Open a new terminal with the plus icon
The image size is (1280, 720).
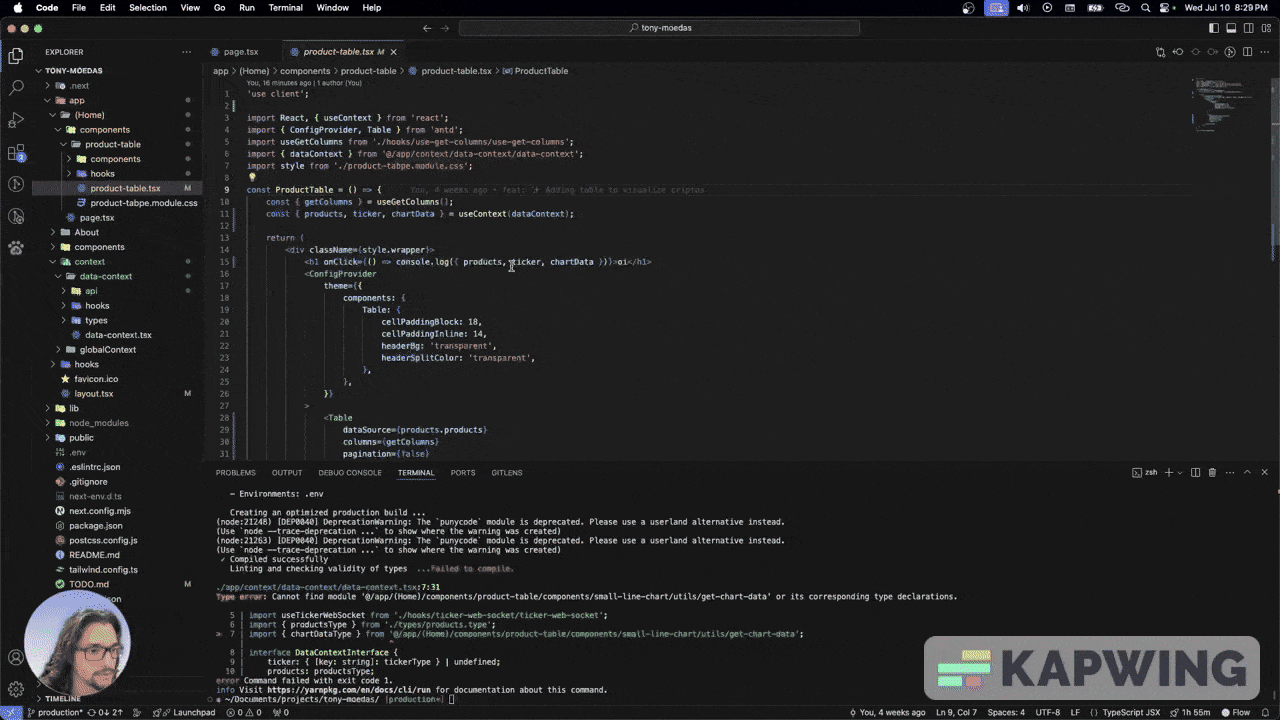click(x=1169, y=472)
